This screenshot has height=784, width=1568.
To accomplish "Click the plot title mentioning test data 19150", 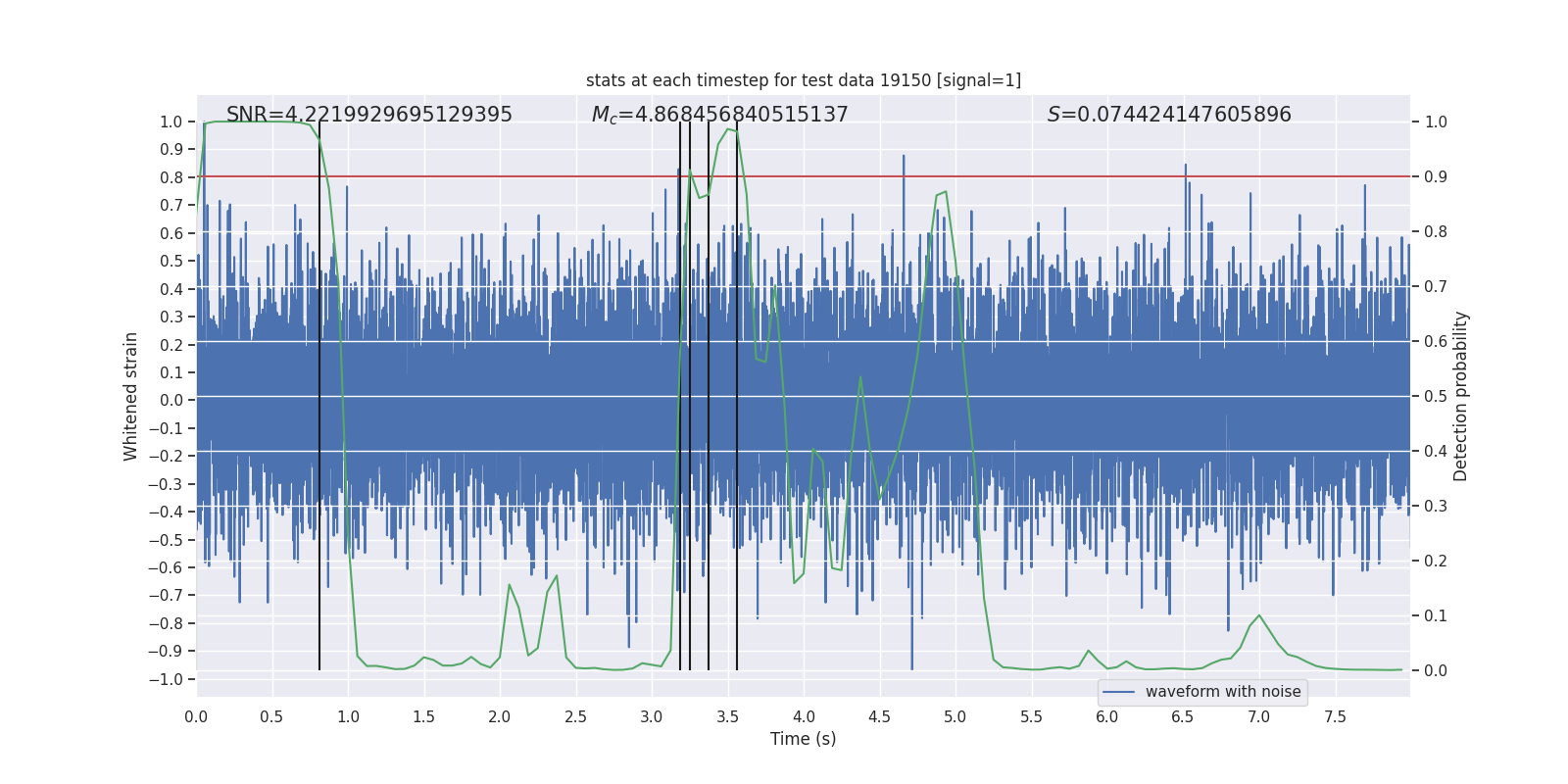I will click(x=804, y=80).
